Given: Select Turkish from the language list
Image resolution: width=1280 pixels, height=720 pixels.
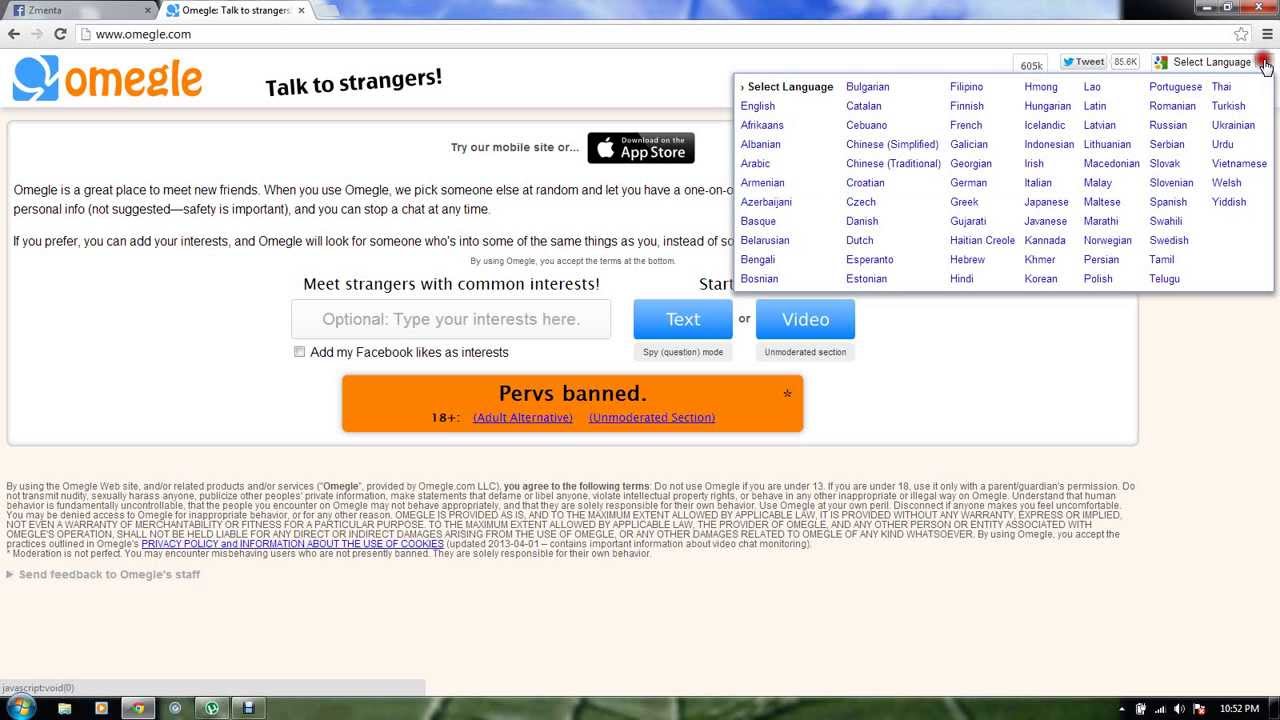Looking at the screenshot, I should pos(1228,106).
